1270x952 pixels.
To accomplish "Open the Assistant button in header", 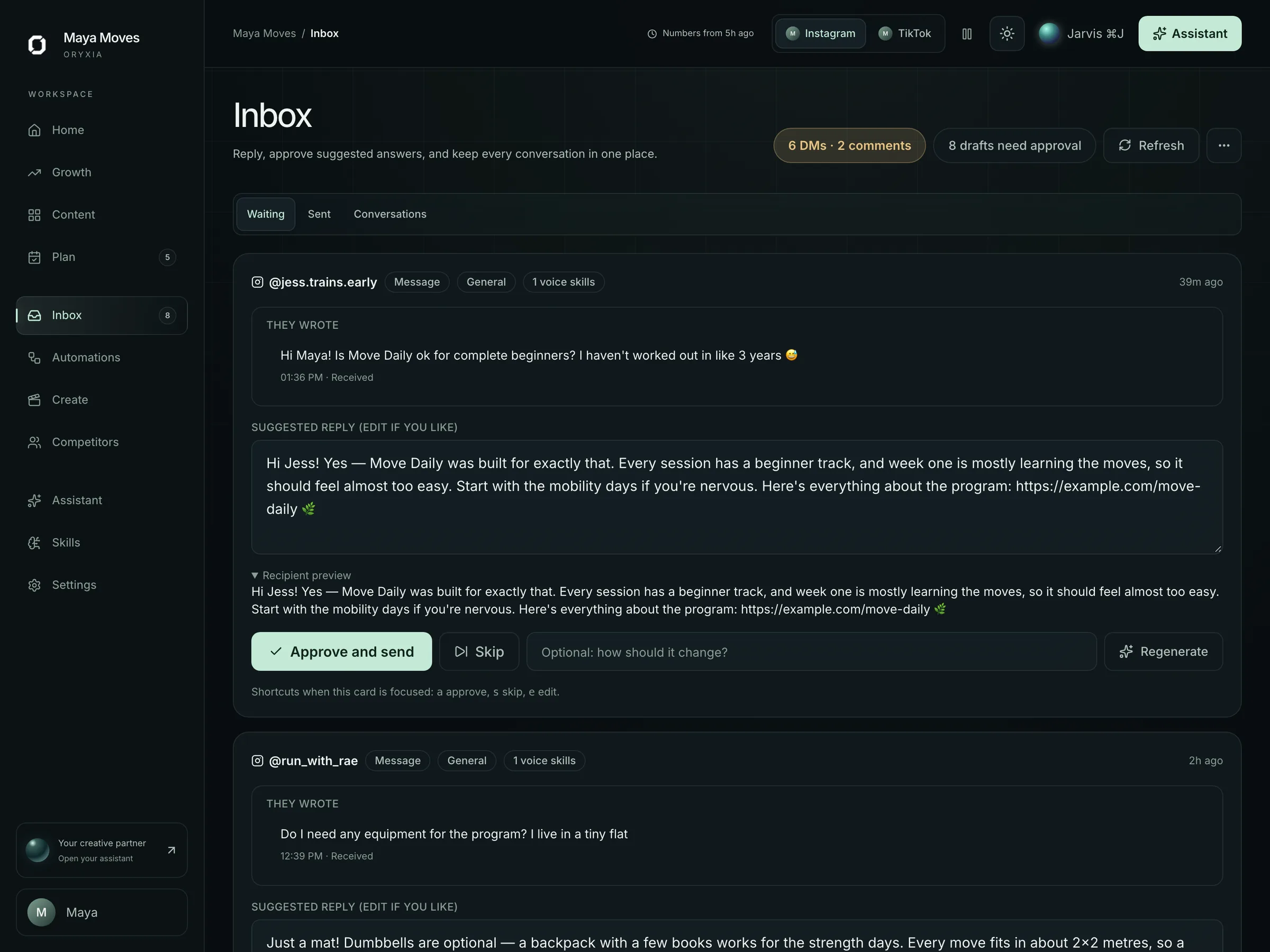I will [x=1190, y=33].
